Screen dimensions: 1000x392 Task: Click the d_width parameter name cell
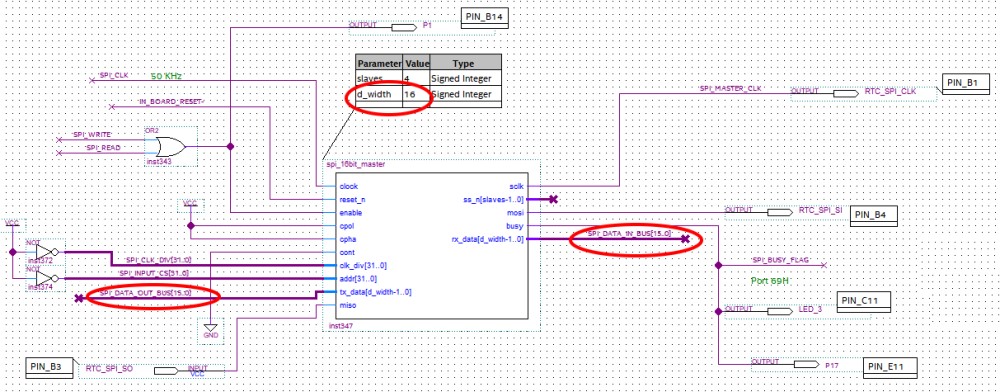(379, 94)
